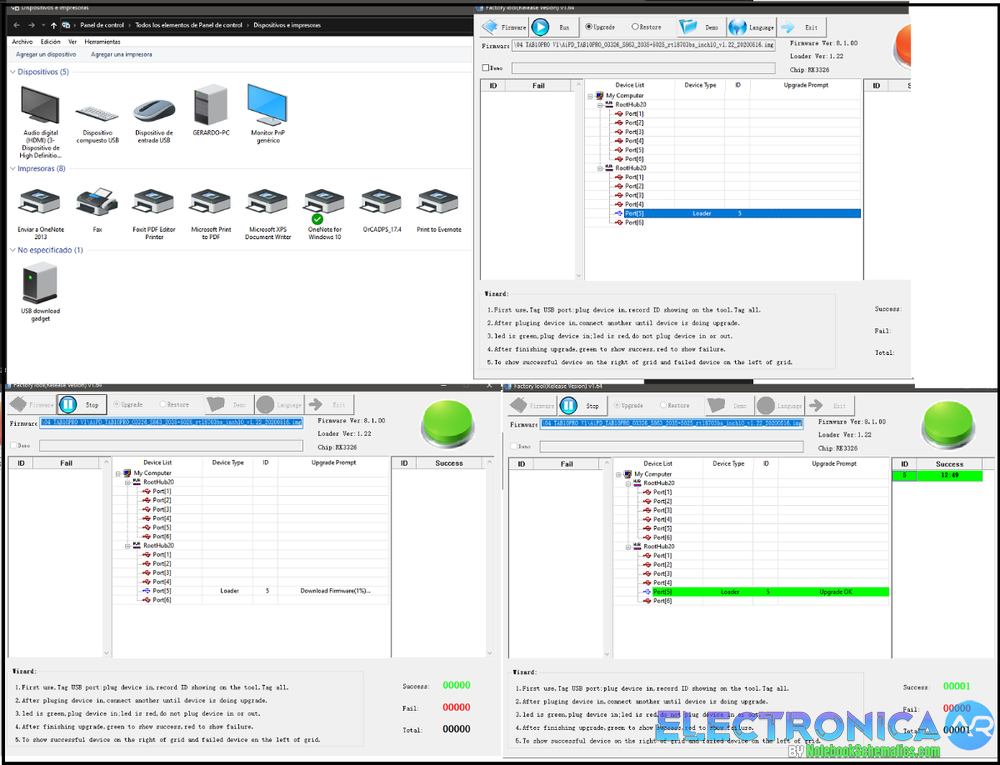Click the enabled Firmware toolbar button
This screenshot has height=765, width=1000.
(x=505, y=28)
